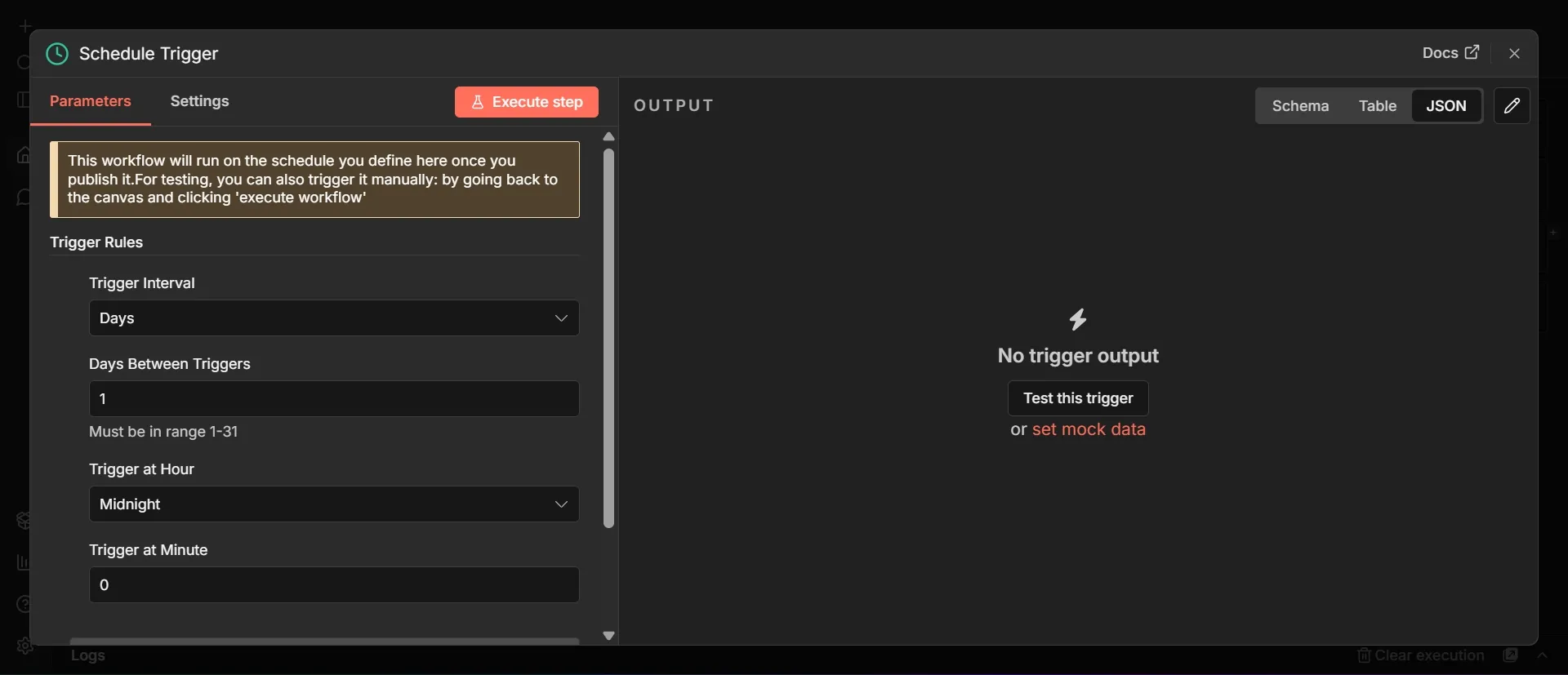The image size is (1568, 675).
Task: Show output in Table view
Action: 1377,106
